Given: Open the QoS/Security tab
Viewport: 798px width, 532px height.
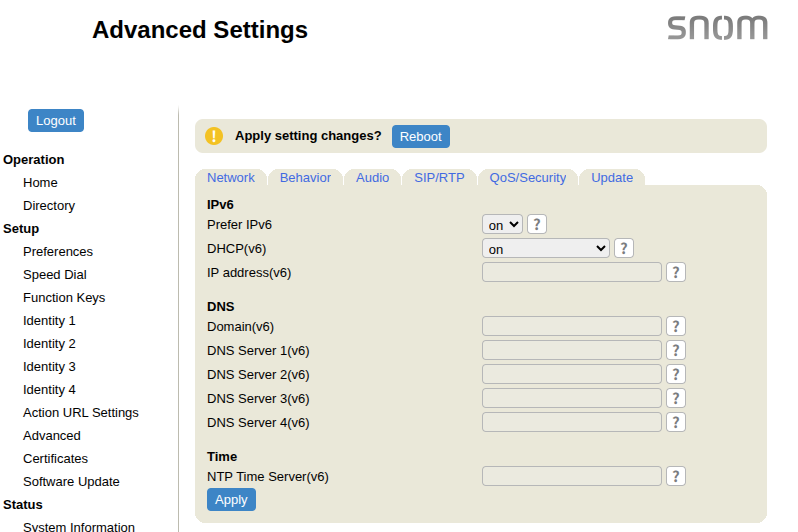Looking at the screenshot, I should (x=527, y=178).
